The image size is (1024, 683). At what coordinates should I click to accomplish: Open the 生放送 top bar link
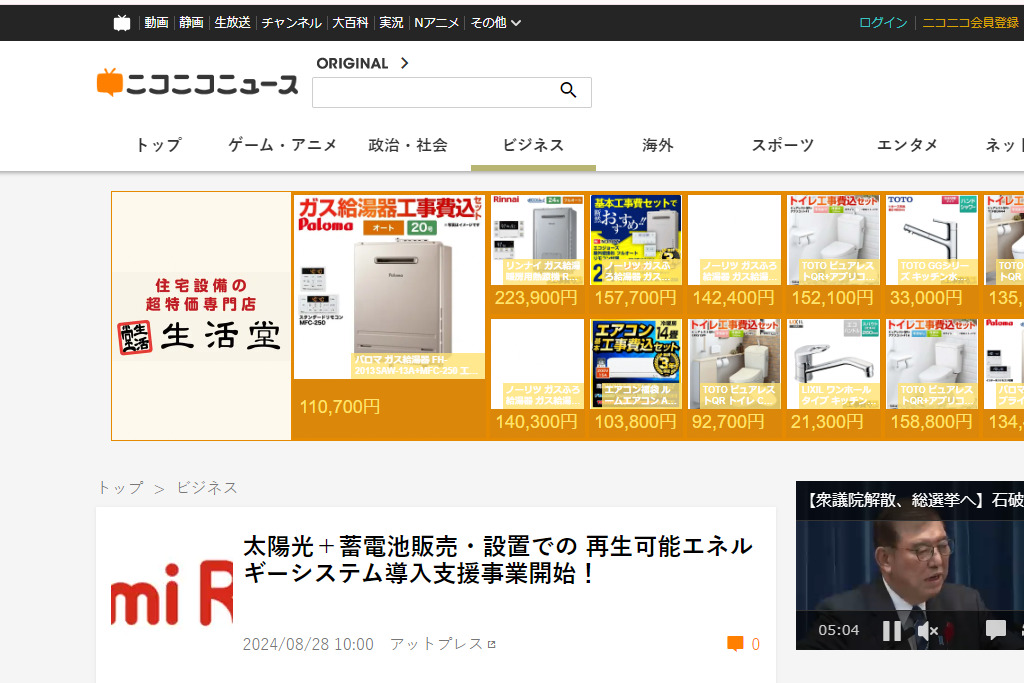[232, 23]
